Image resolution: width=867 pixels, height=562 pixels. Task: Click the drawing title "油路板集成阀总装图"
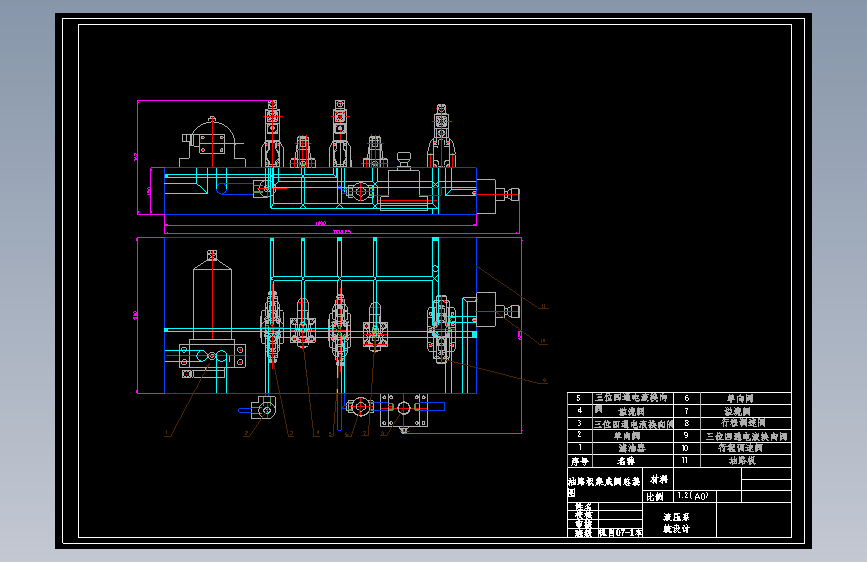[x=604, y=486]
